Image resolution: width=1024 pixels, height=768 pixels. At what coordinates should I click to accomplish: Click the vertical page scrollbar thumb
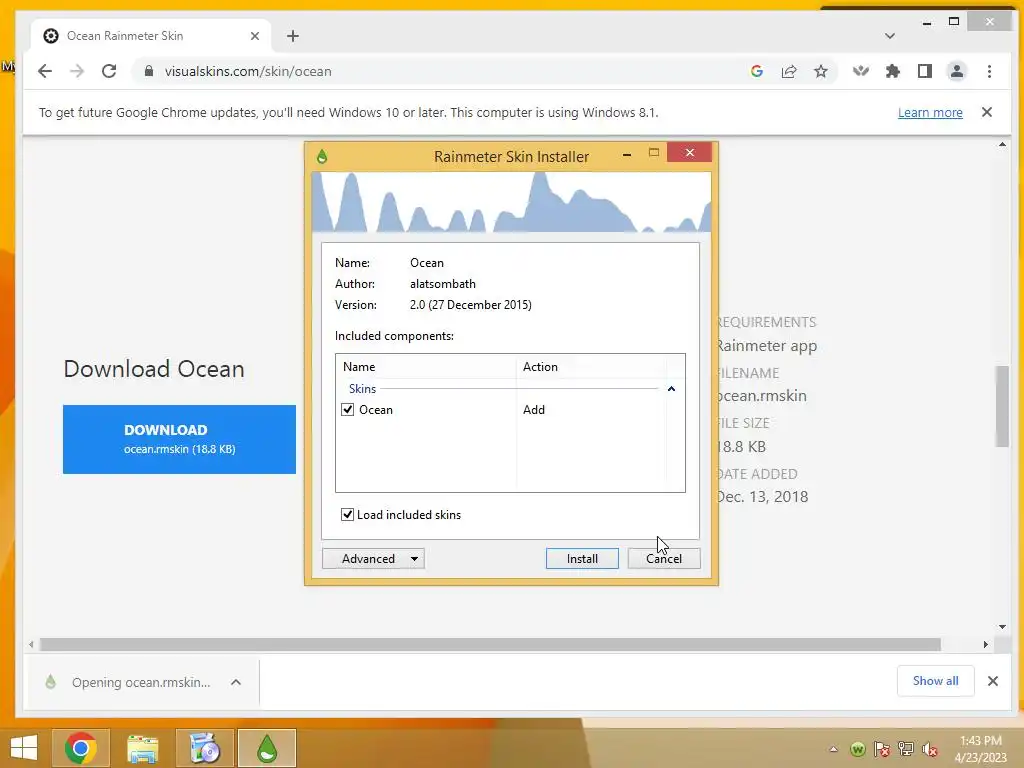tap(1002, 406)
